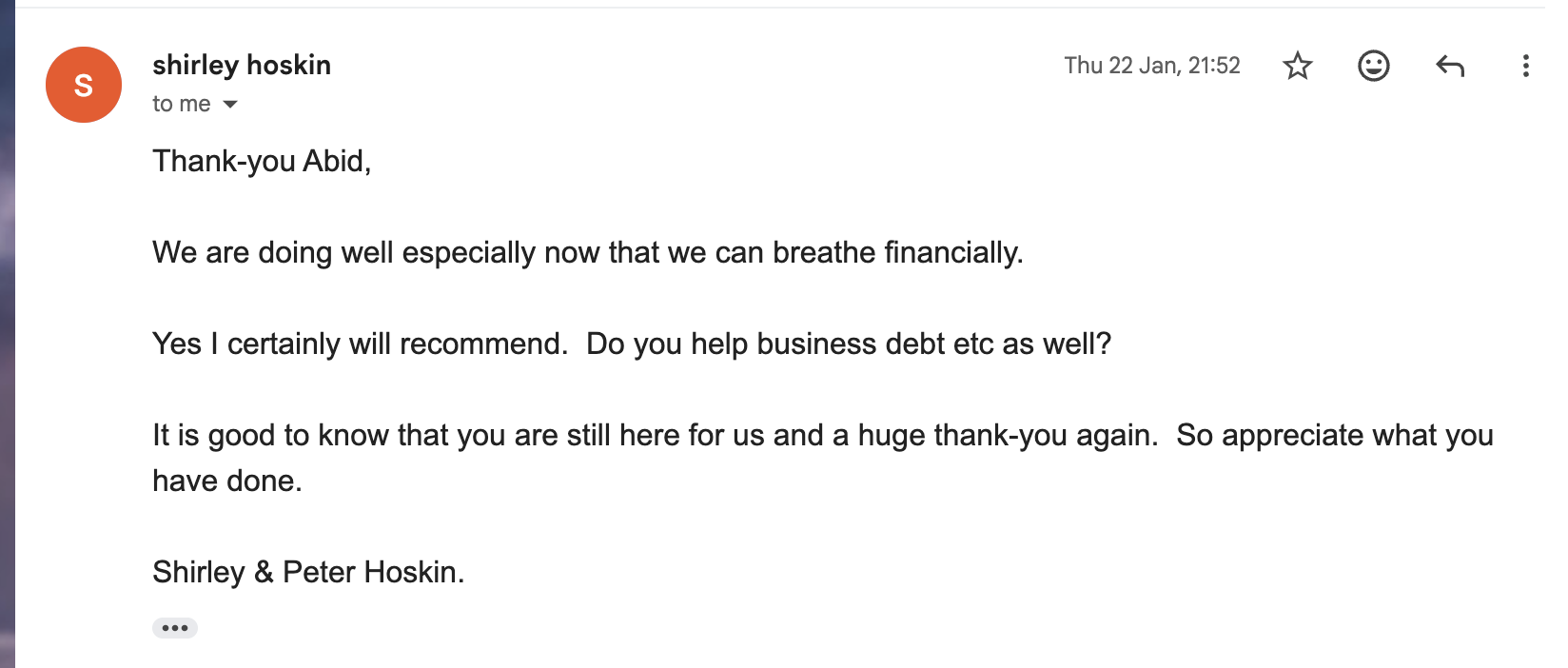This screenshot has width=1568, height=668.
Task: Toggle the star to favorite the message
Action: (x=1297, y=66)
